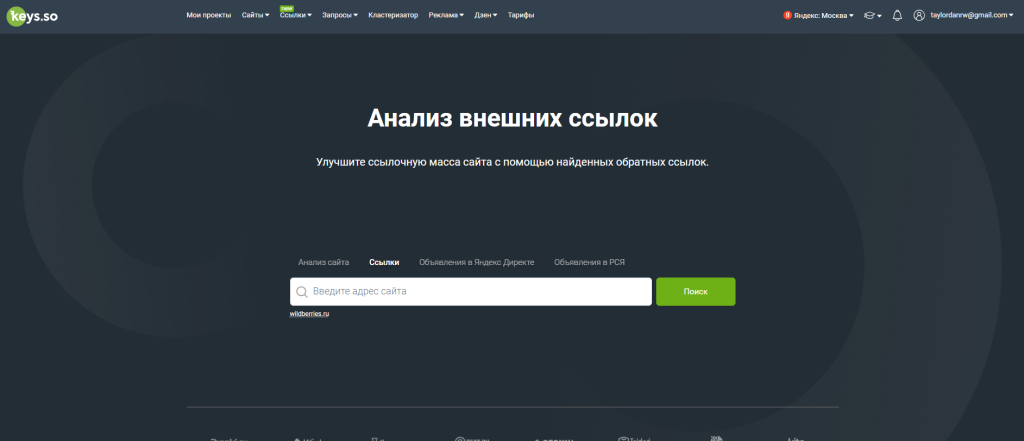This screenshot has height=441, width=1024.
Task: Click the wildberries.ru example link
Action: click(x=310, y=314)
